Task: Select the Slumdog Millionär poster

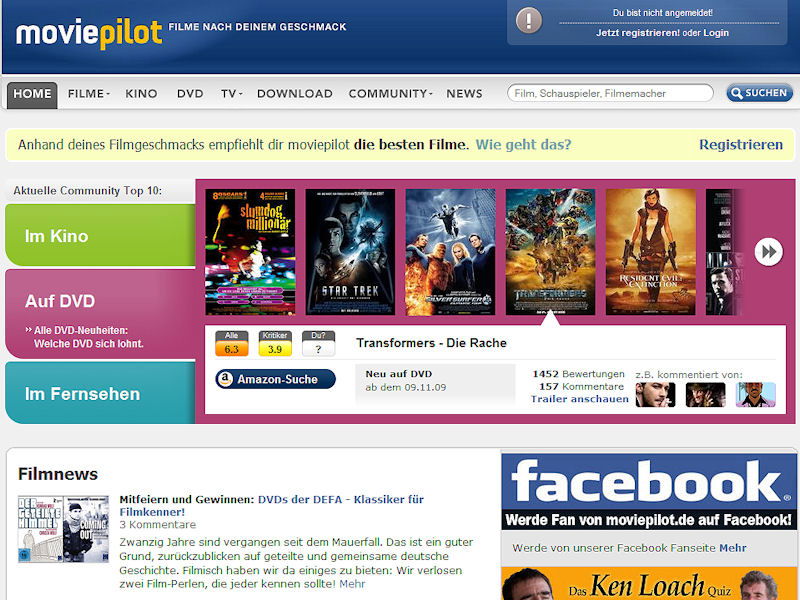Action: pyautogui.click(x=250, y=252)
